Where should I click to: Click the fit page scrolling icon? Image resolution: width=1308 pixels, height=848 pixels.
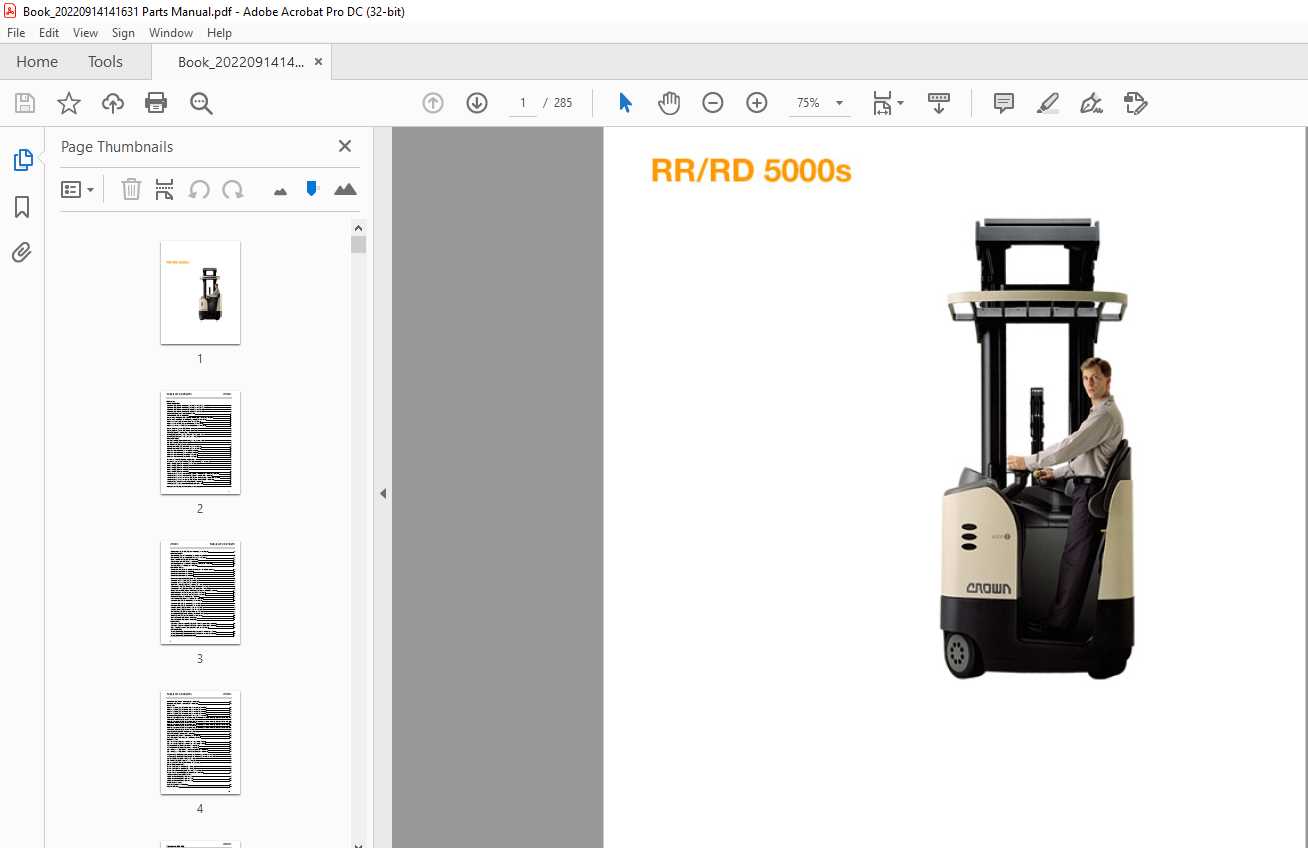(x=882, y=103)
